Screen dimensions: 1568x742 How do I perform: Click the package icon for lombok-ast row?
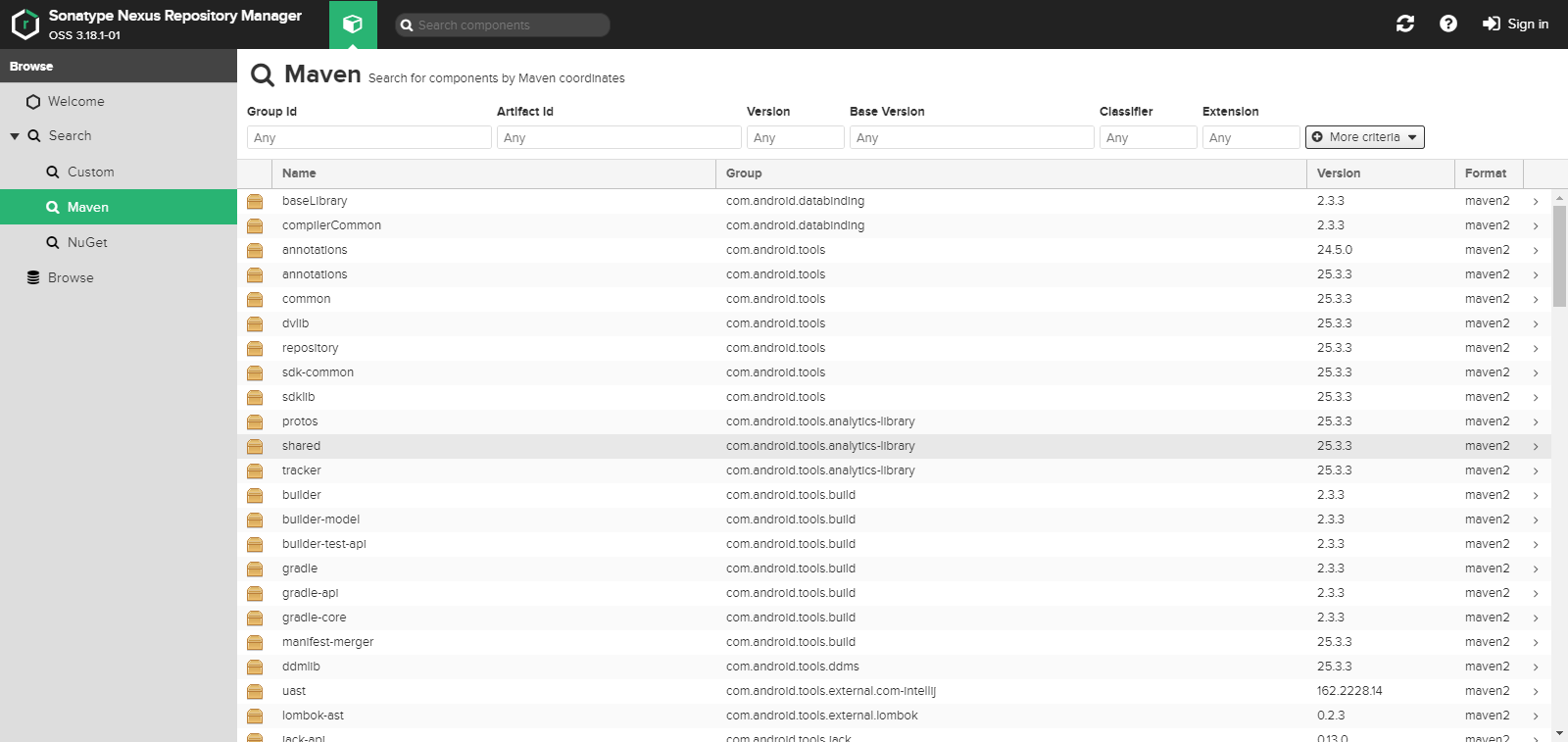coord(255,716)
